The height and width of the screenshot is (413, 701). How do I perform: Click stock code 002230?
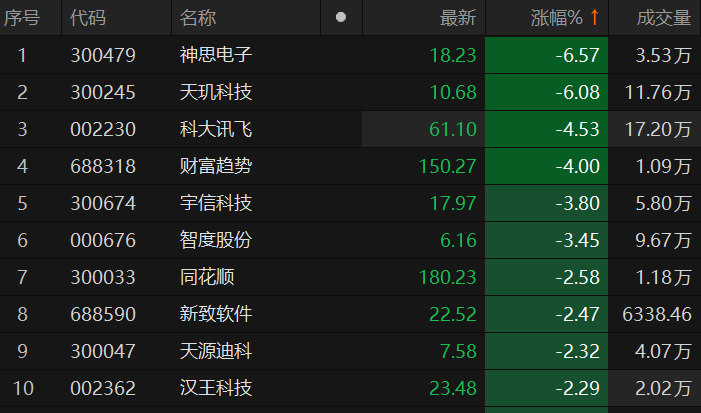click(x=103, y=130)
